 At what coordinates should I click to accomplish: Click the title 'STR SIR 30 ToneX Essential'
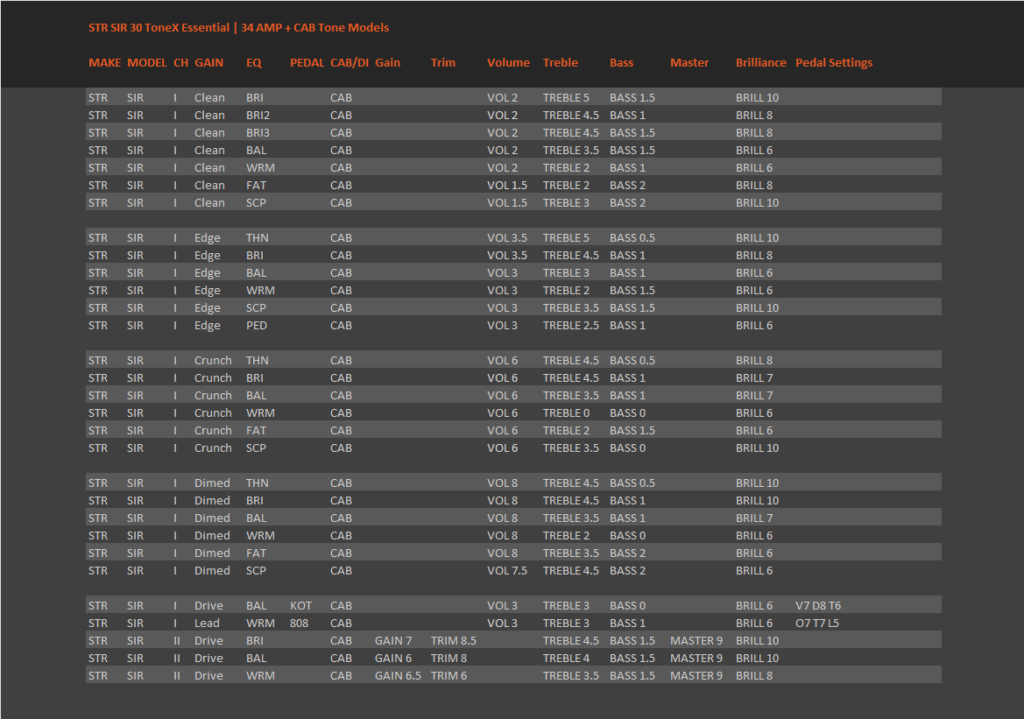[x=159, y=27]
